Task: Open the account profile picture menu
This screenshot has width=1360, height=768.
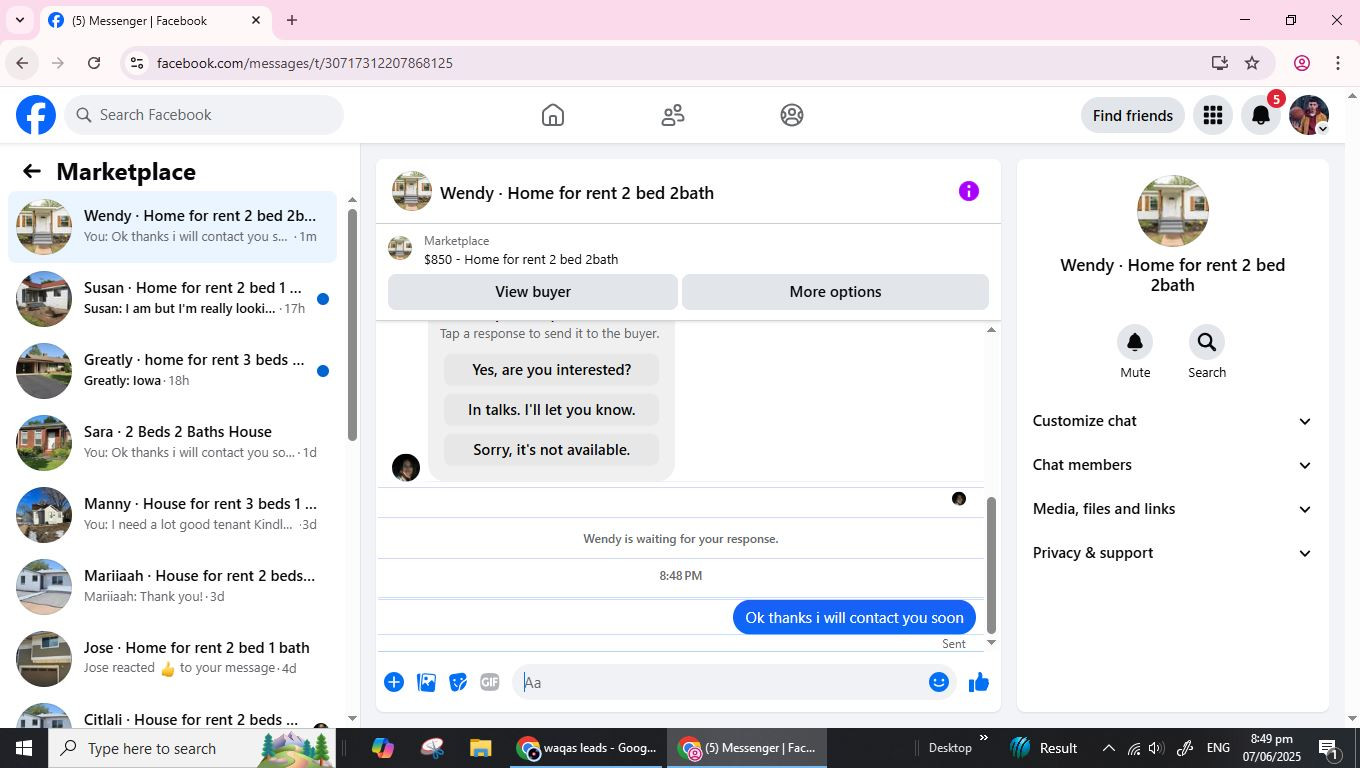Action: click(x=1309, y=115)
